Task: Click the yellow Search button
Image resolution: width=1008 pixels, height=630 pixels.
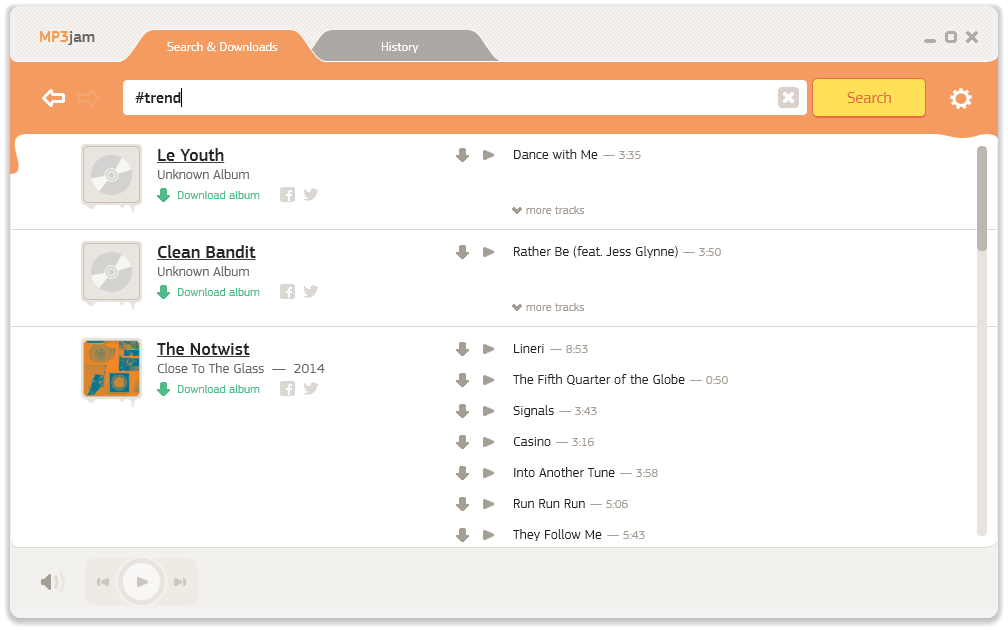Action: (869, 98)
